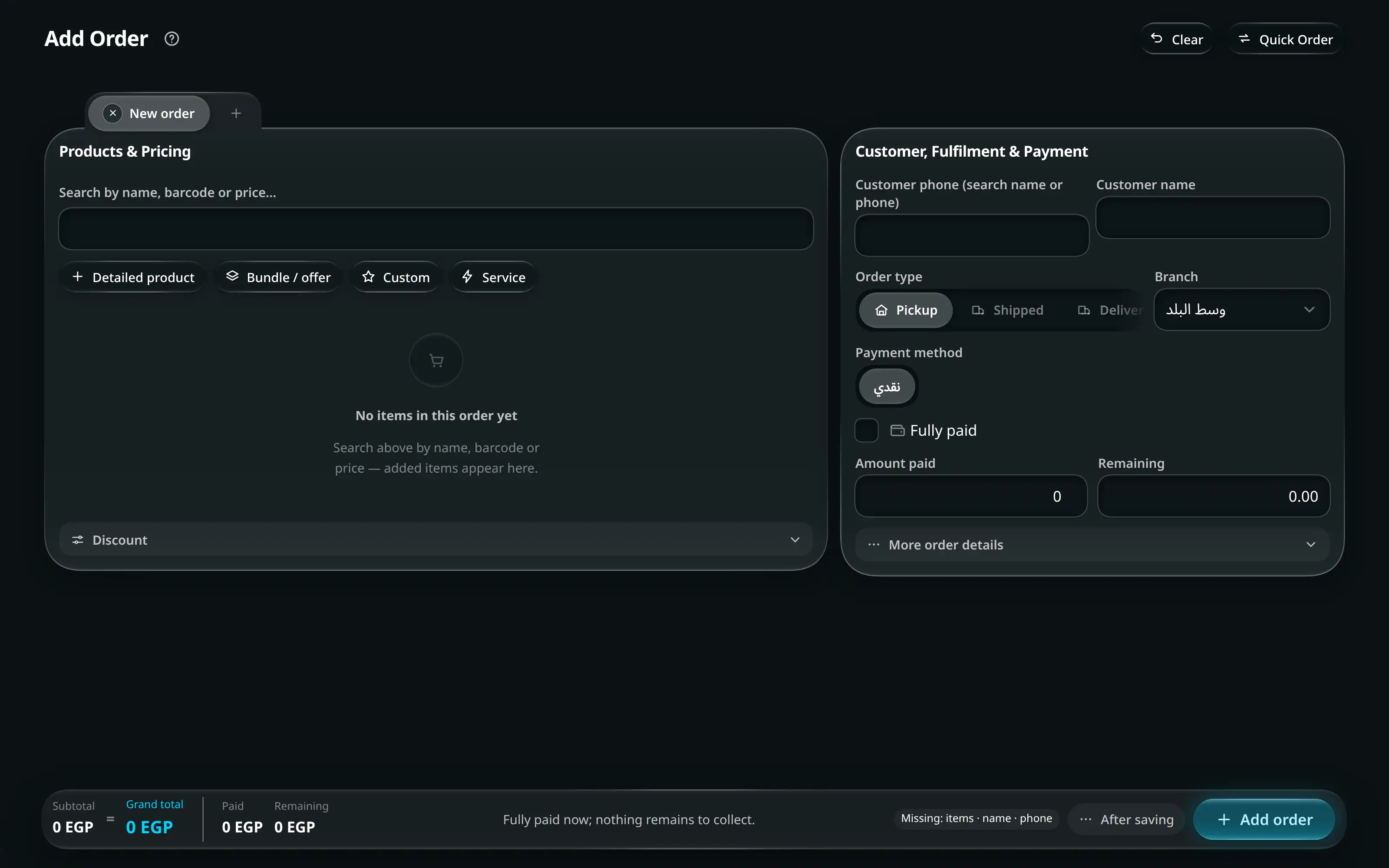The height and width of the screenshot is (868, 1389).
Task: Close the New order tab
Action: [x=112, y=113]
